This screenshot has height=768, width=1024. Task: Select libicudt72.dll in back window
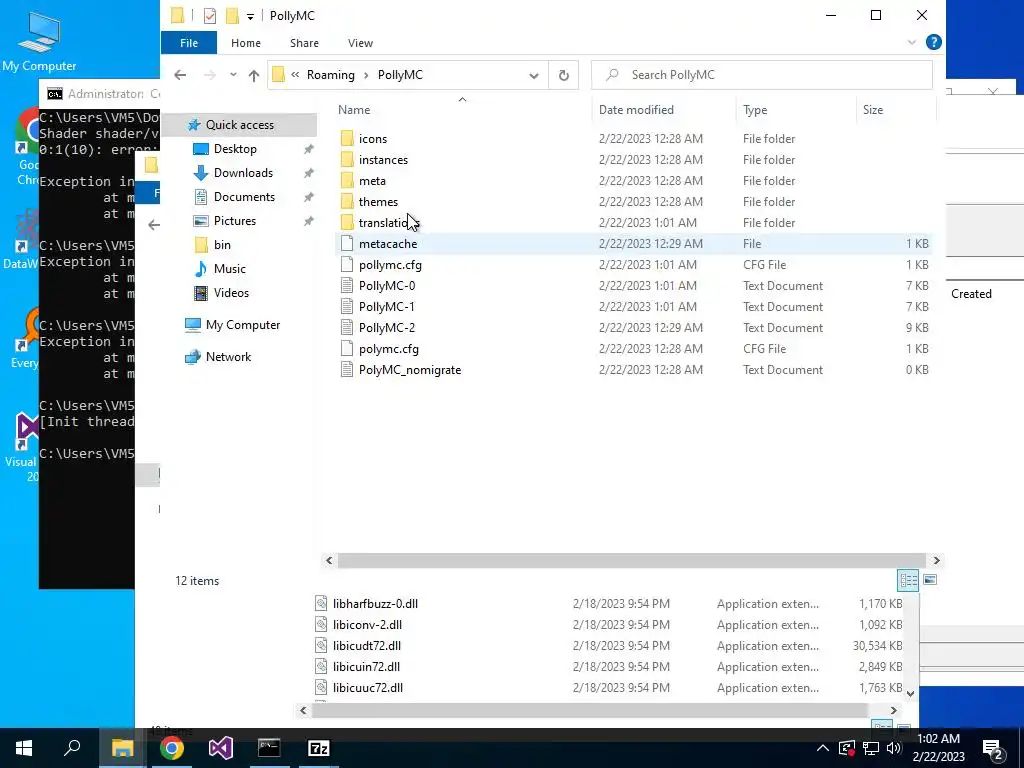(366, 645)
